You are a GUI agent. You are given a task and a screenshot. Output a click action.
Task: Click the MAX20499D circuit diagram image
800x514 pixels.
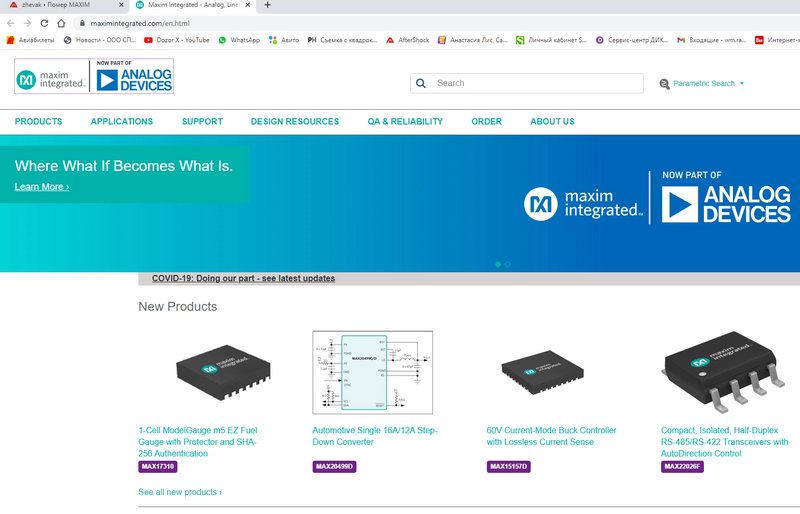[372, 372]
